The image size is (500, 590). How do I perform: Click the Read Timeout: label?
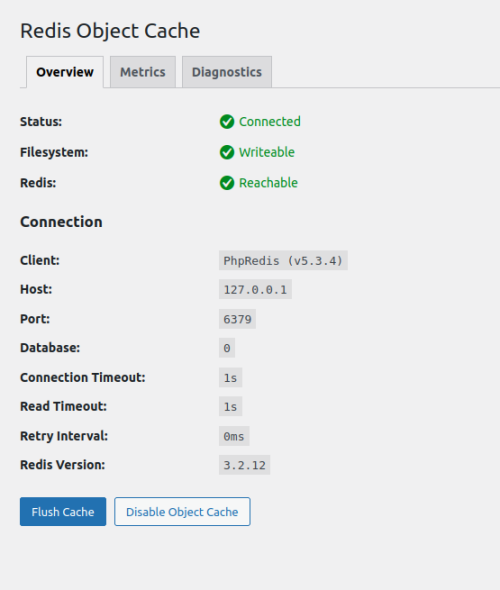(64, 406)
